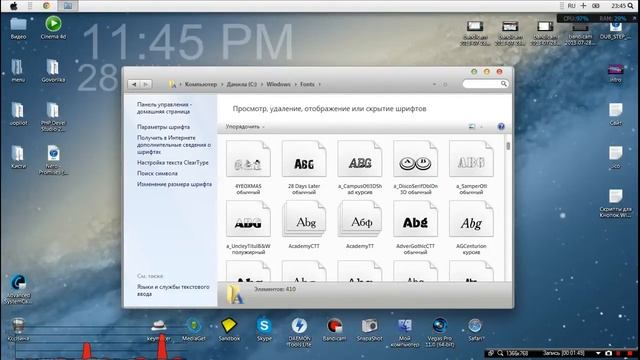Open Мой компьютер from the dock
The image size is (640, 360).
(x=404, y=332)
